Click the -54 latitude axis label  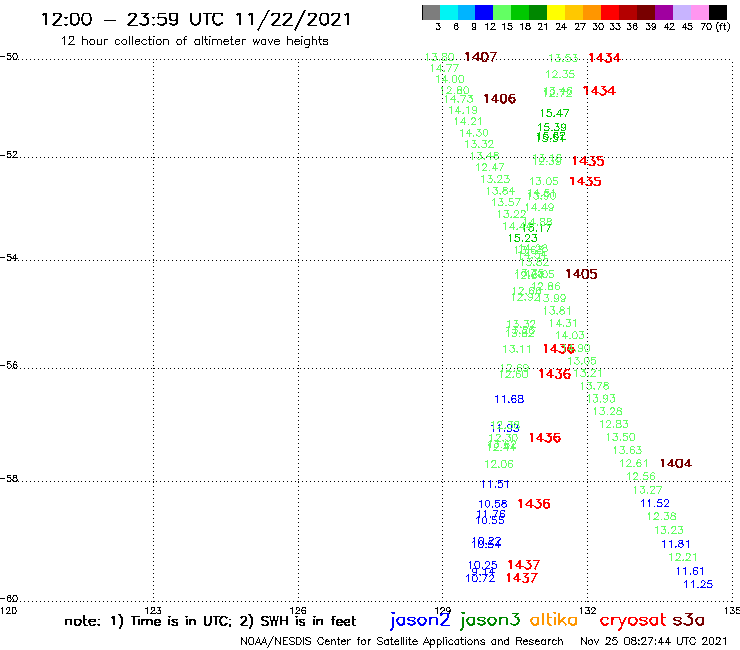(x=9, y=258)
